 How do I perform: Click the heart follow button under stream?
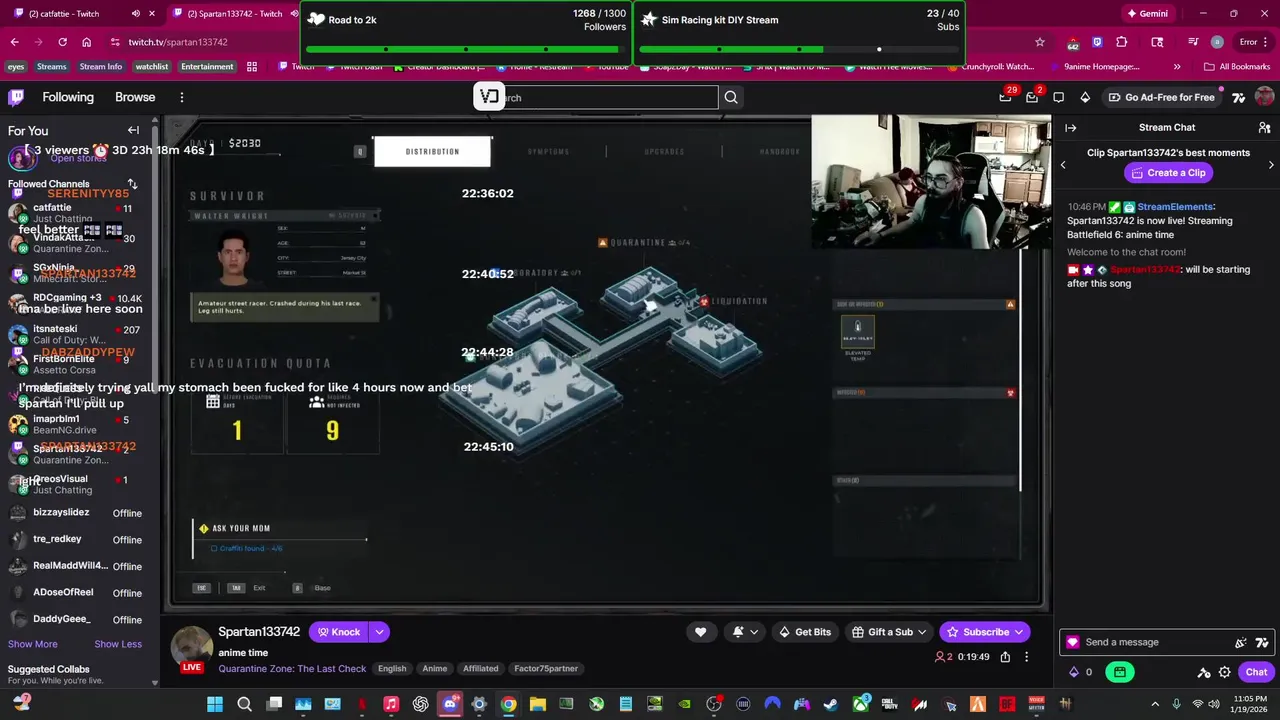700,632
